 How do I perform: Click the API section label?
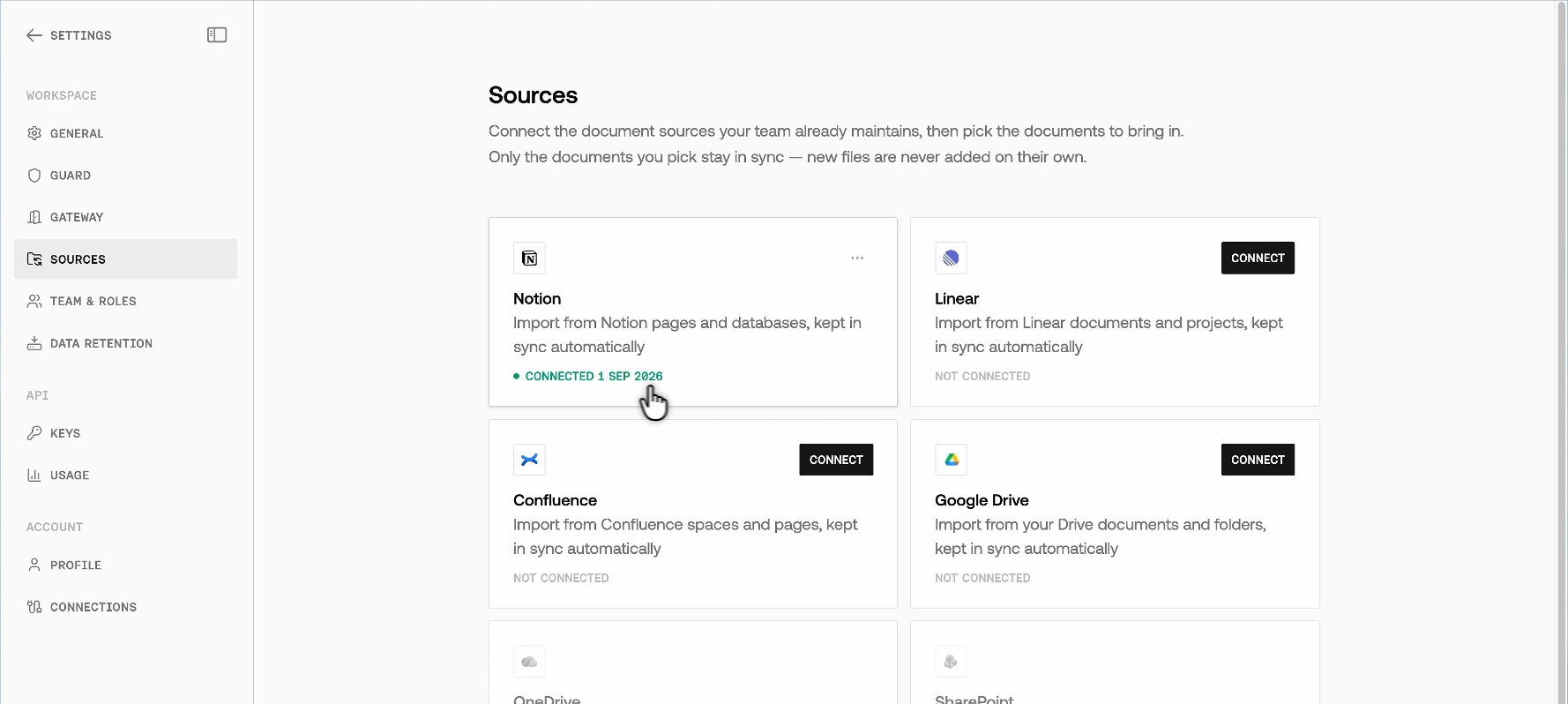point(37,395)
